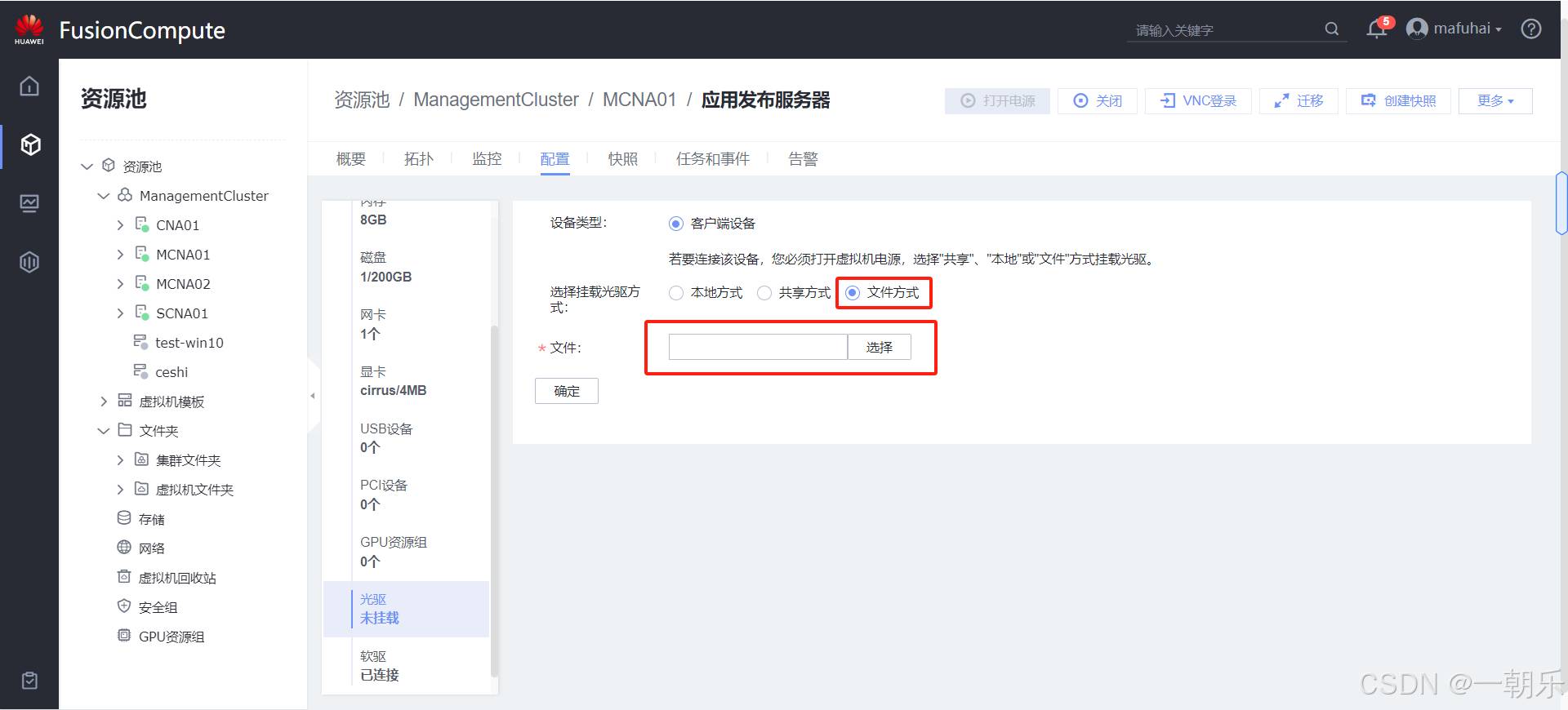Click the 选择 file button
The width and height of the screenshot is (1568, 710).
(x=879, y=348)
